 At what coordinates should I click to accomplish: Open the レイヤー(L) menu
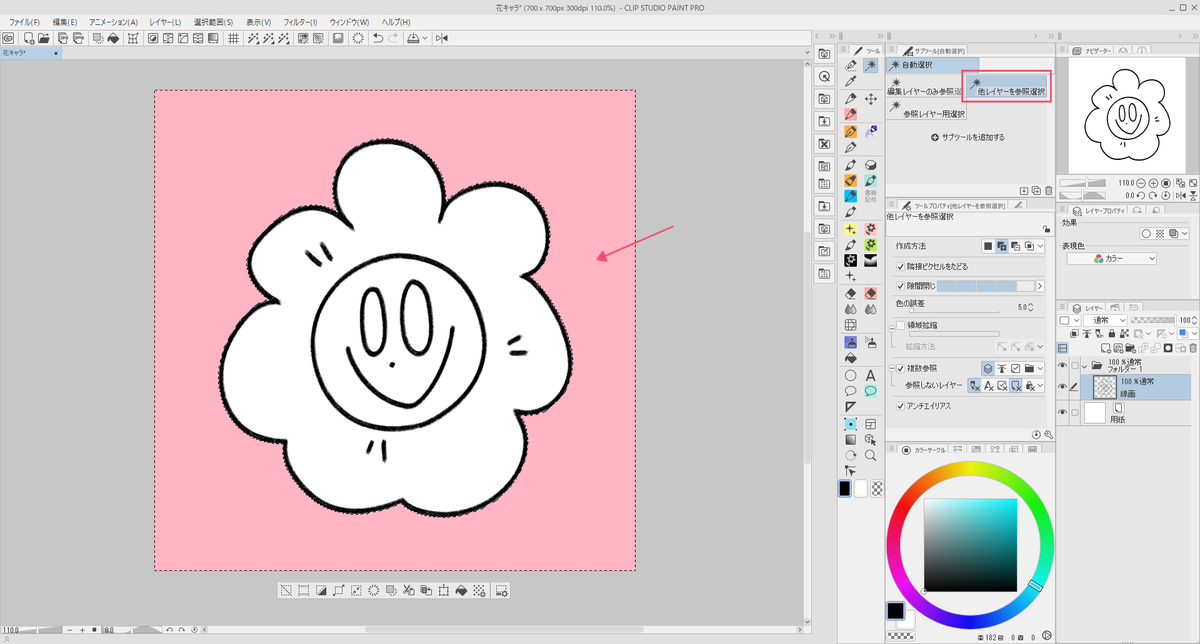click(163, 22)
